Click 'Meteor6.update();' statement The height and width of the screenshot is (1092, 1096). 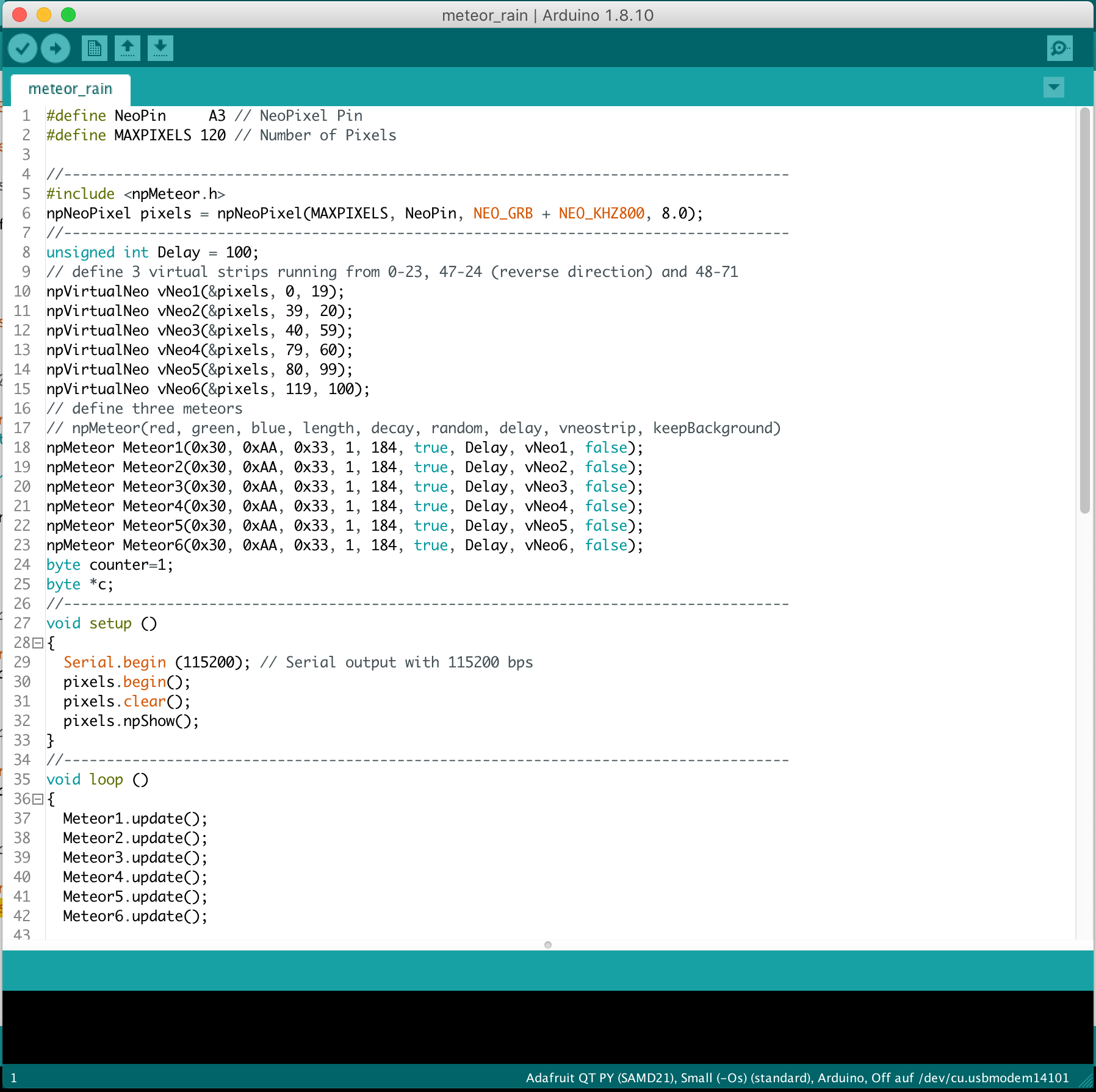point(135,916)
